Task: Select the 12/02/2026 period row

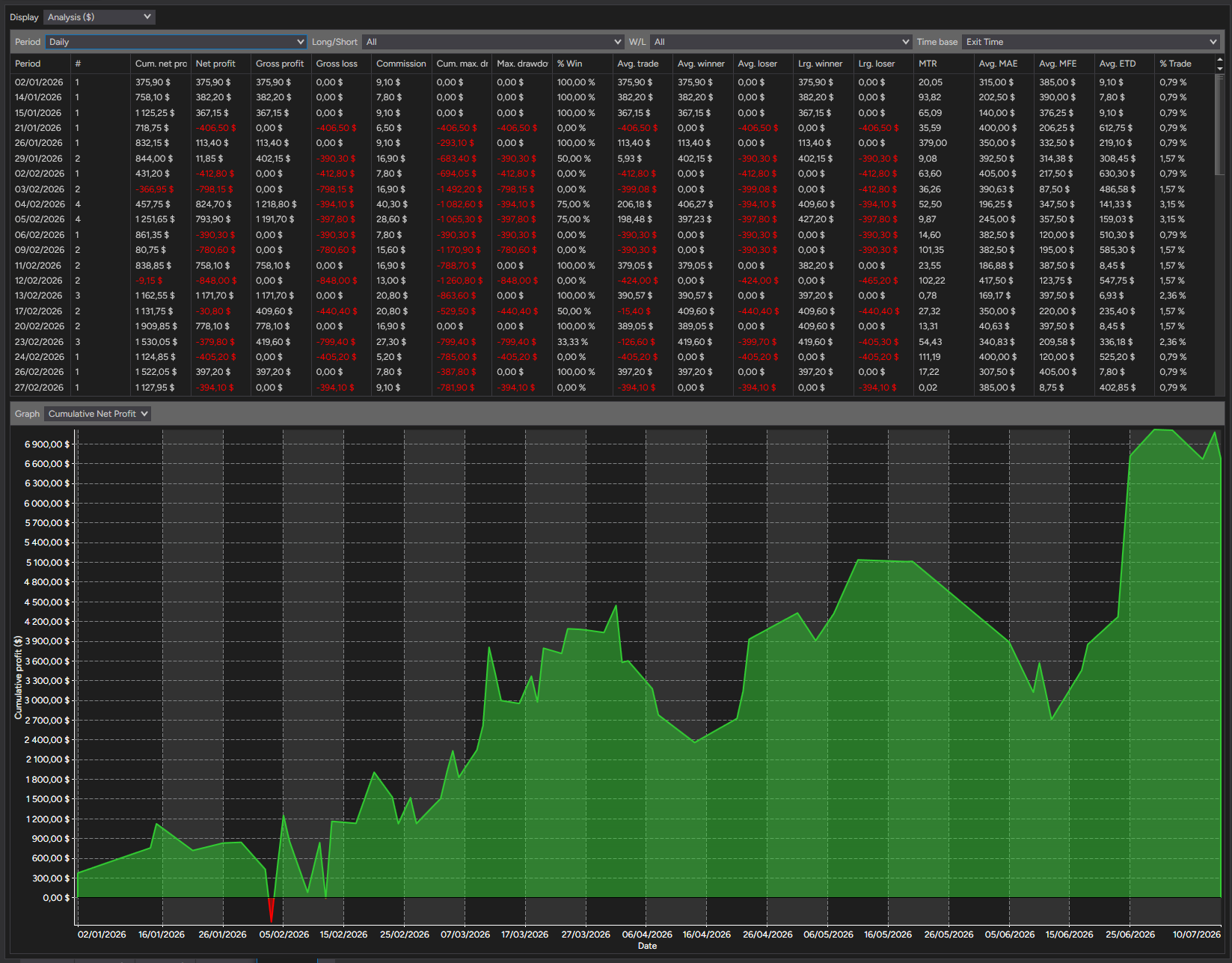Action: 613,281
